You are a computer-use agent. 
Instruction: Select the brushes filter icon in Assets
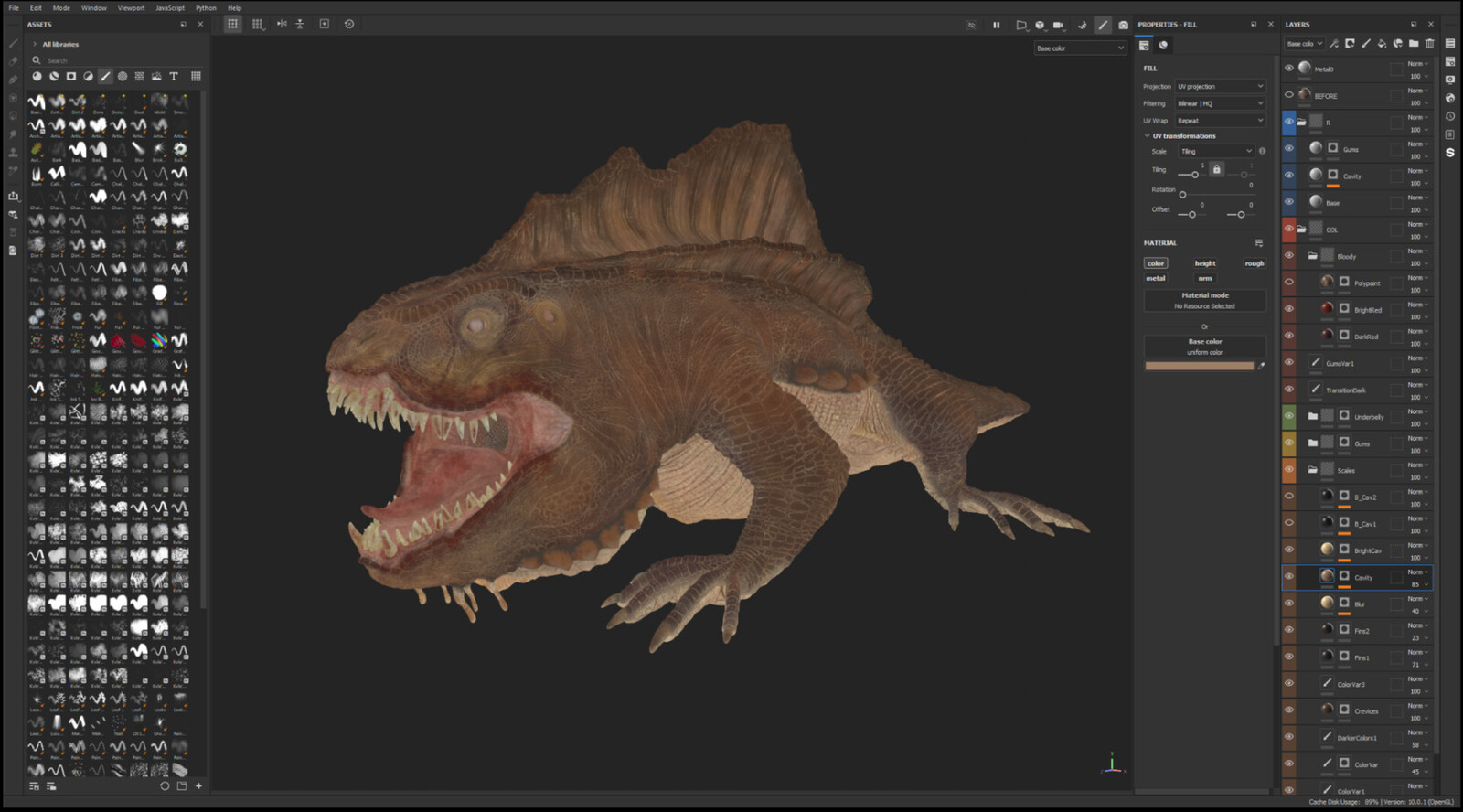[x=105, y=77]
